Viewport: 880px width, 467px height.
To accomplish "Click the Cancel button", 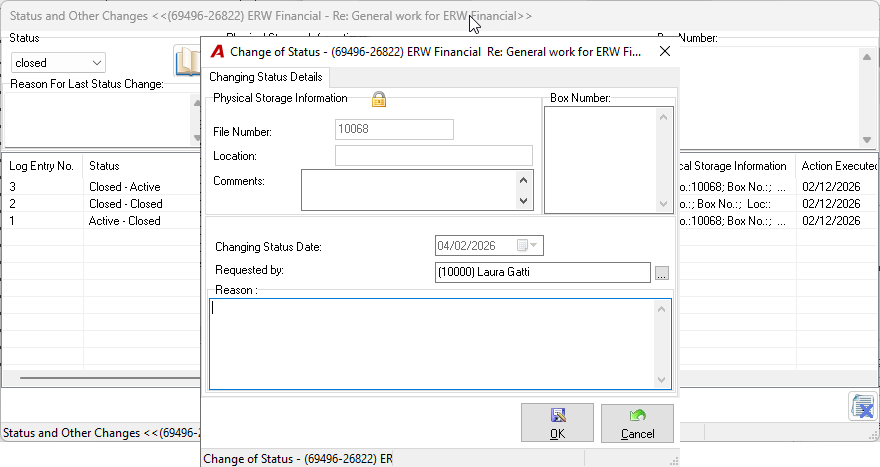I will click(x=638, y=423).
